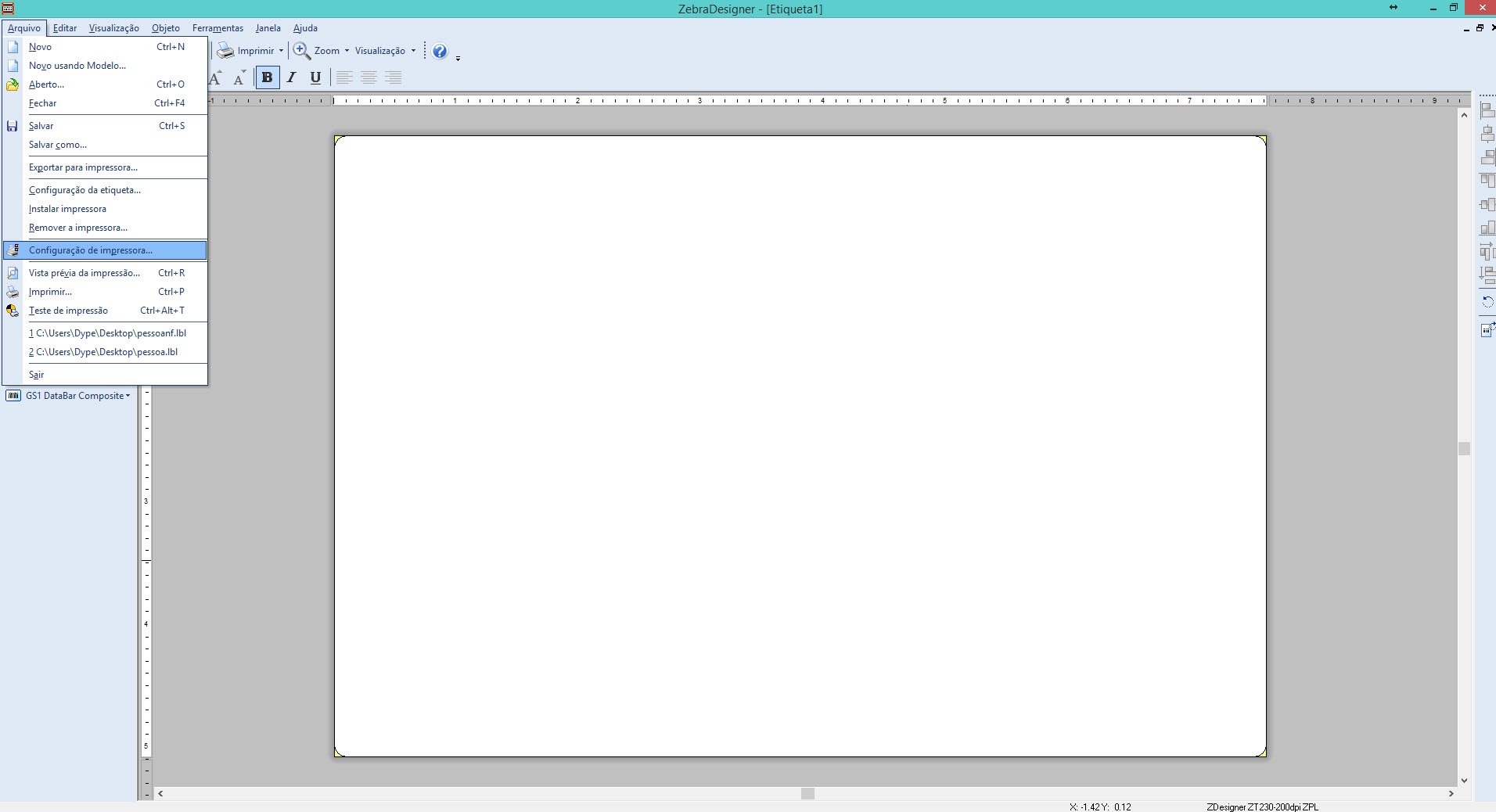Open the blue Help question mark
The width and height of the screenshot is (1496, 812).
(440, 51)
